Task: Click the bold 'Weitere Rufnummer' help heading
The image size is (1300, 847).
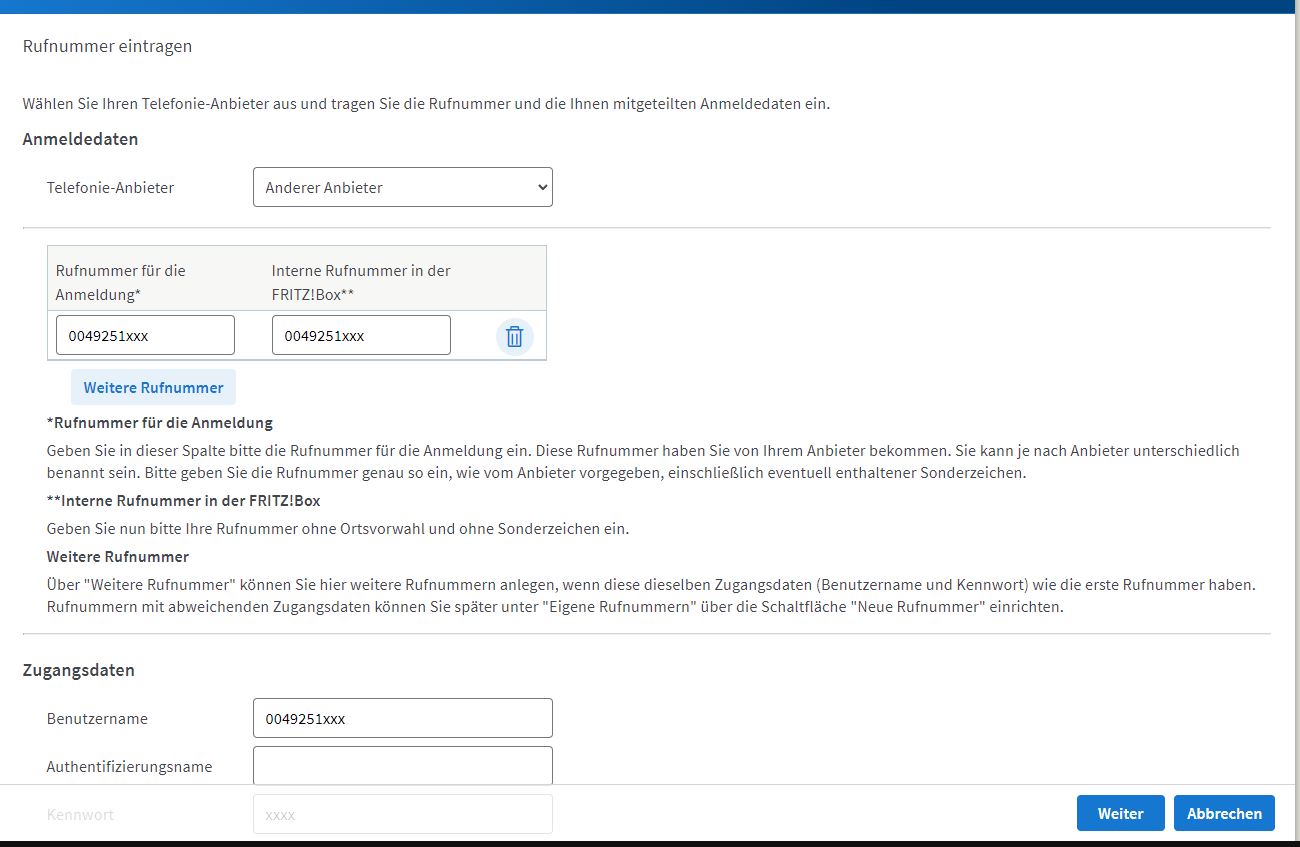Action: click(x=118, y=556)
